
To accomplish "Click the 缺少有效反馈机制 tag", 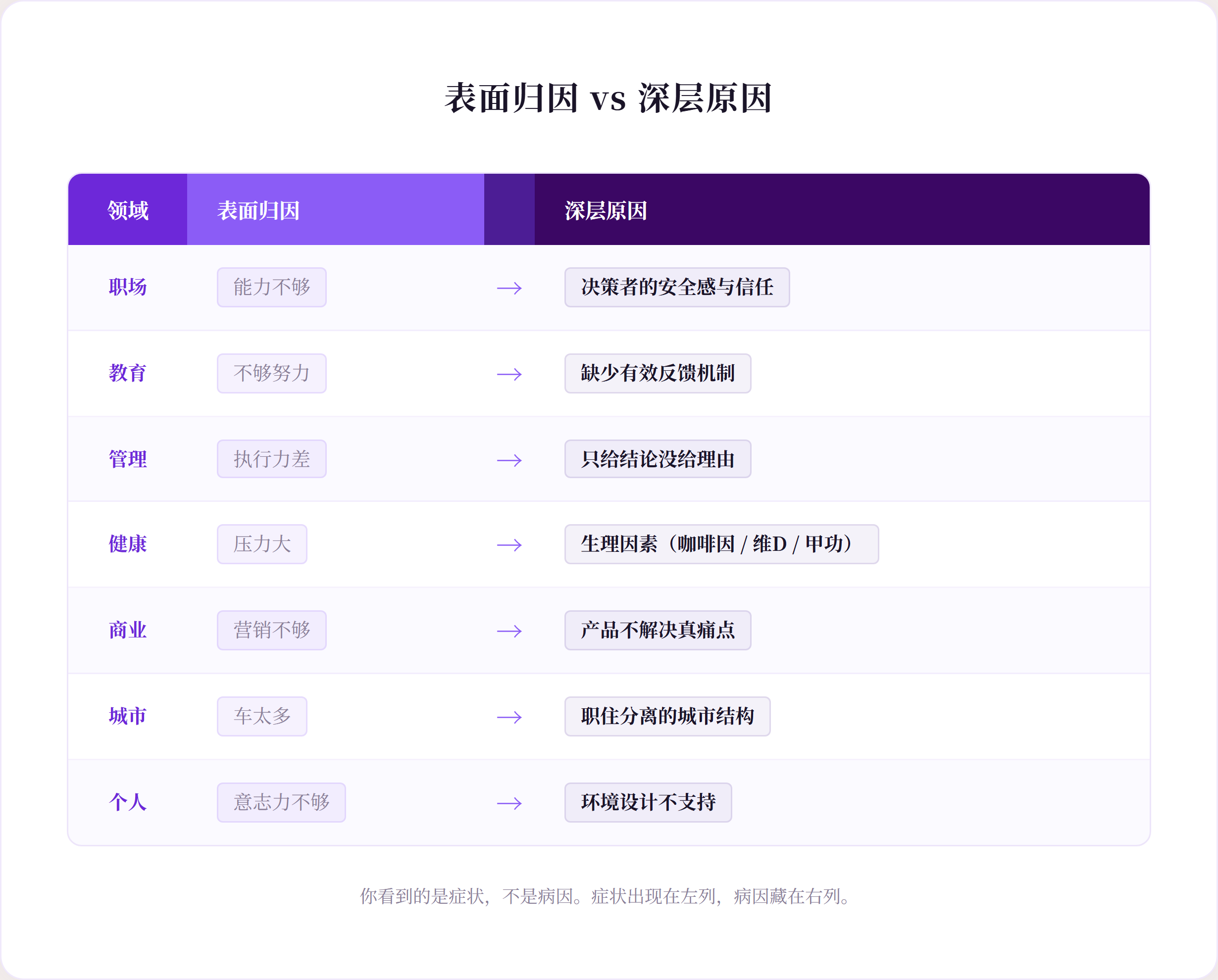I will point(658,373).
